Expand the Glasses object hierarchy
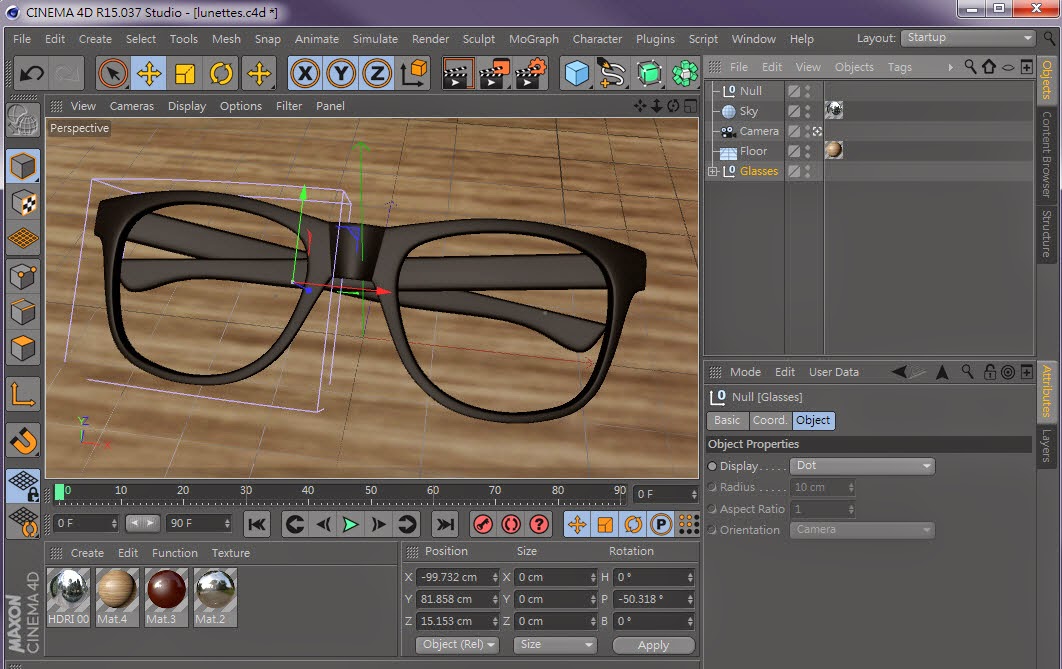Viewport: 1062px width, 669px height. (x=712, y=171)
